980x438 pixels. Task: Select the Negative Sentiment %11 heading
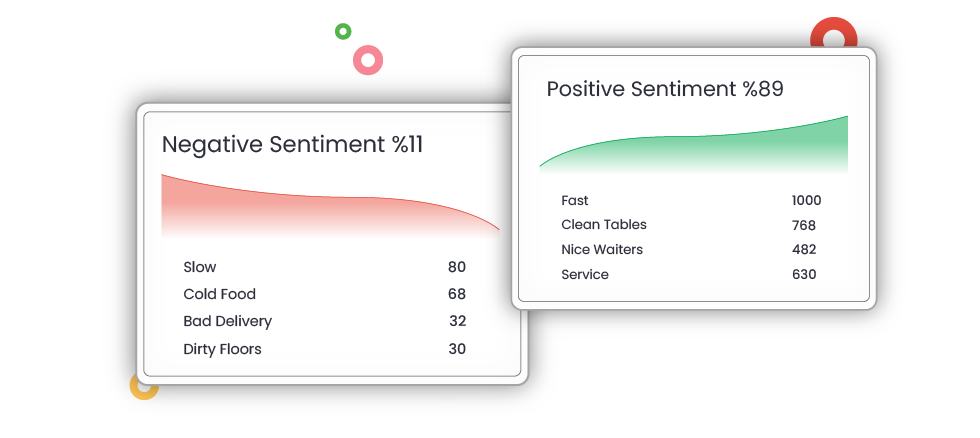click(x=292, y=144)
